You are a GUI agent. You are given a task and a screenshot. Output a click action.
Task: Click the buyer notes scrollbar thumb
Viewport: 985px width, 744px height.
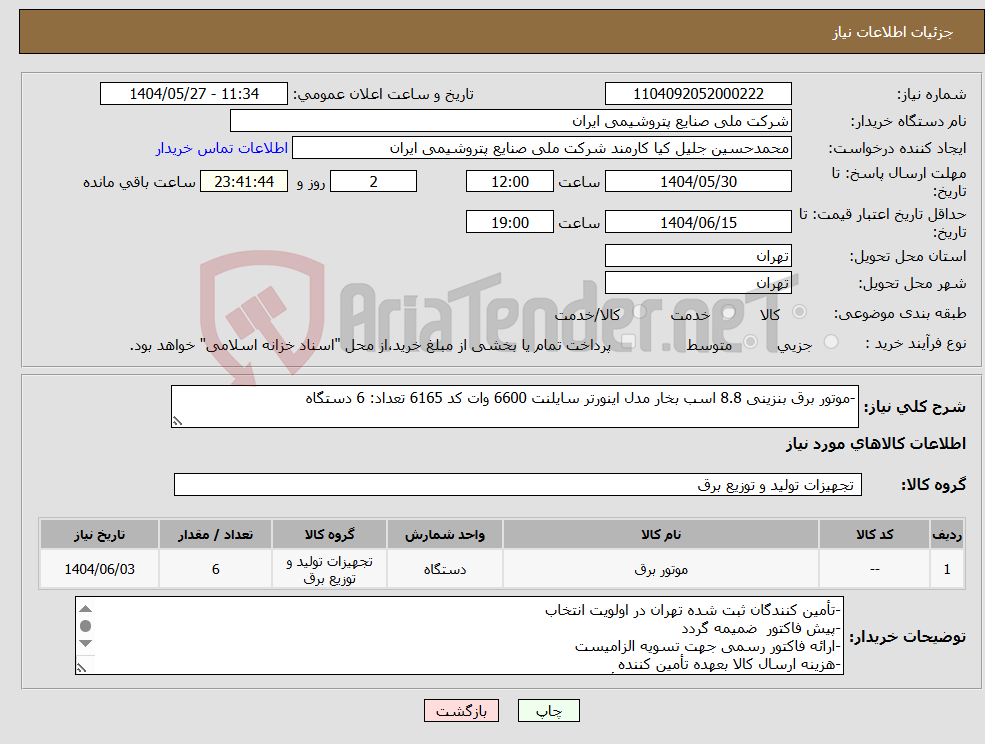point(86,626)
